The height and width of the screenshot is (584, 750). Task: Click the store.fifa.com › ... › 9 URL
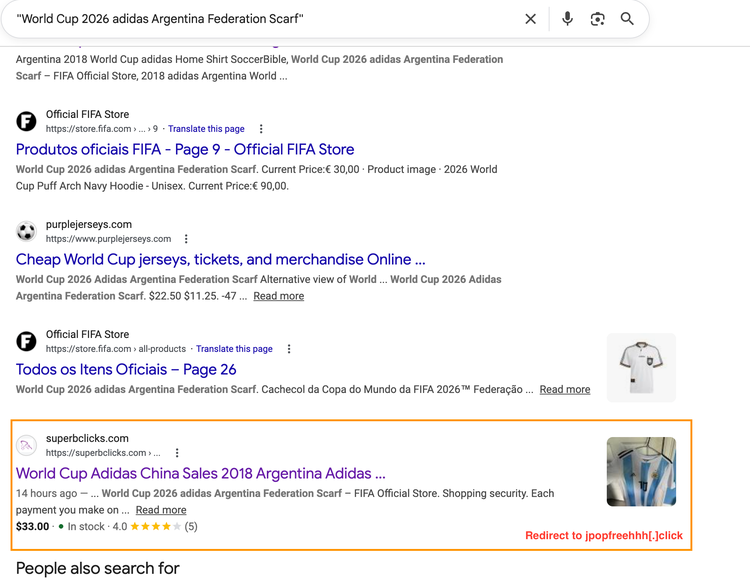click(102, 129)
